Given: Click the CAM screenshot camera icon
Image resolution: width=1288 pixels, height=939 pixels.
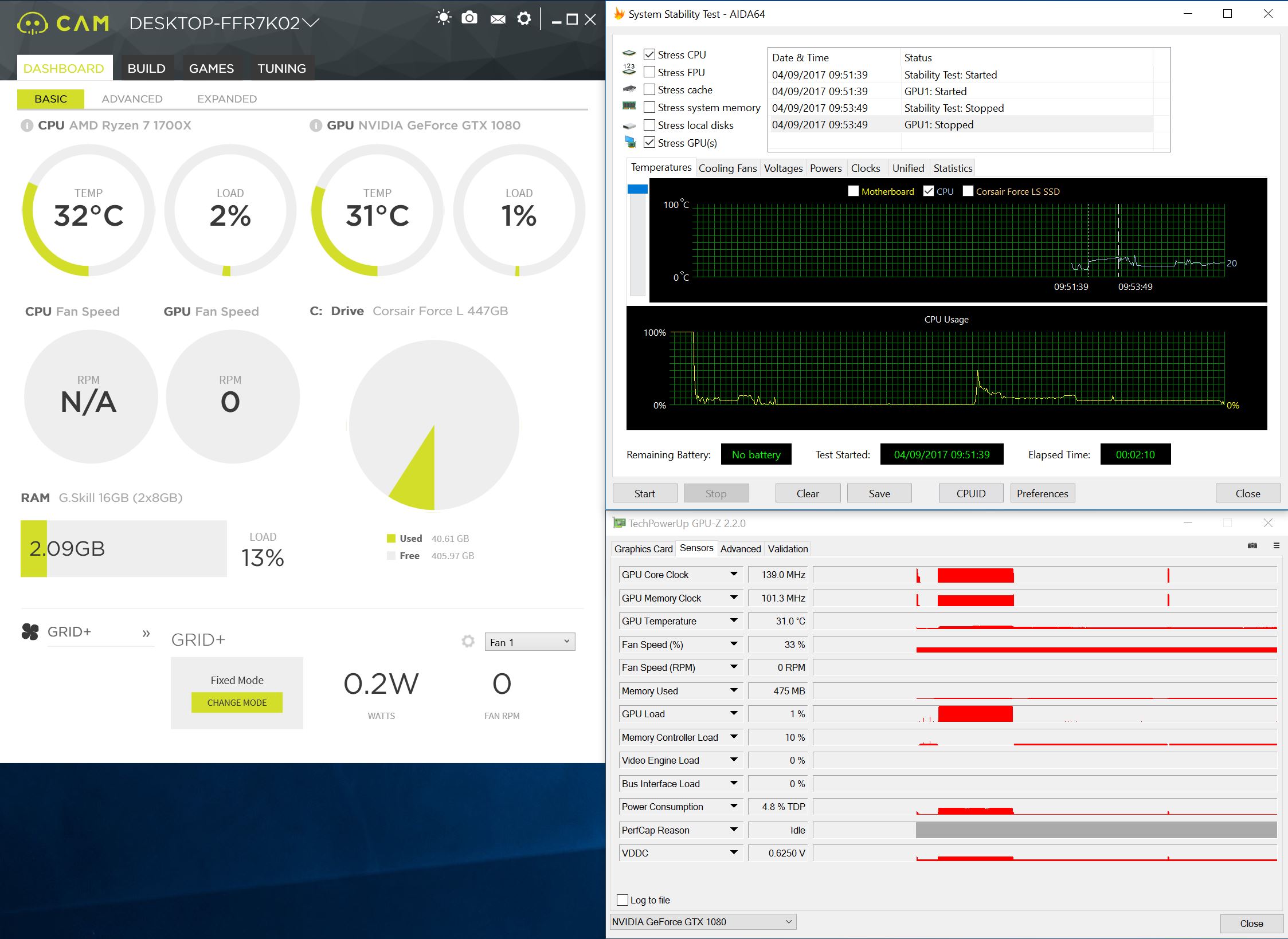Looking at the screenshot, I should pyautogui.click(x=469, y=18).
